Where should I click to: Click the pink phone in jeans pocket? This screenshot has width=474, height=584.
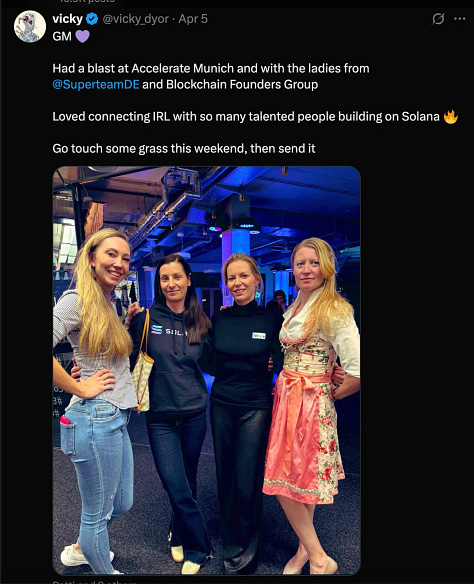(x=65, y=420)
